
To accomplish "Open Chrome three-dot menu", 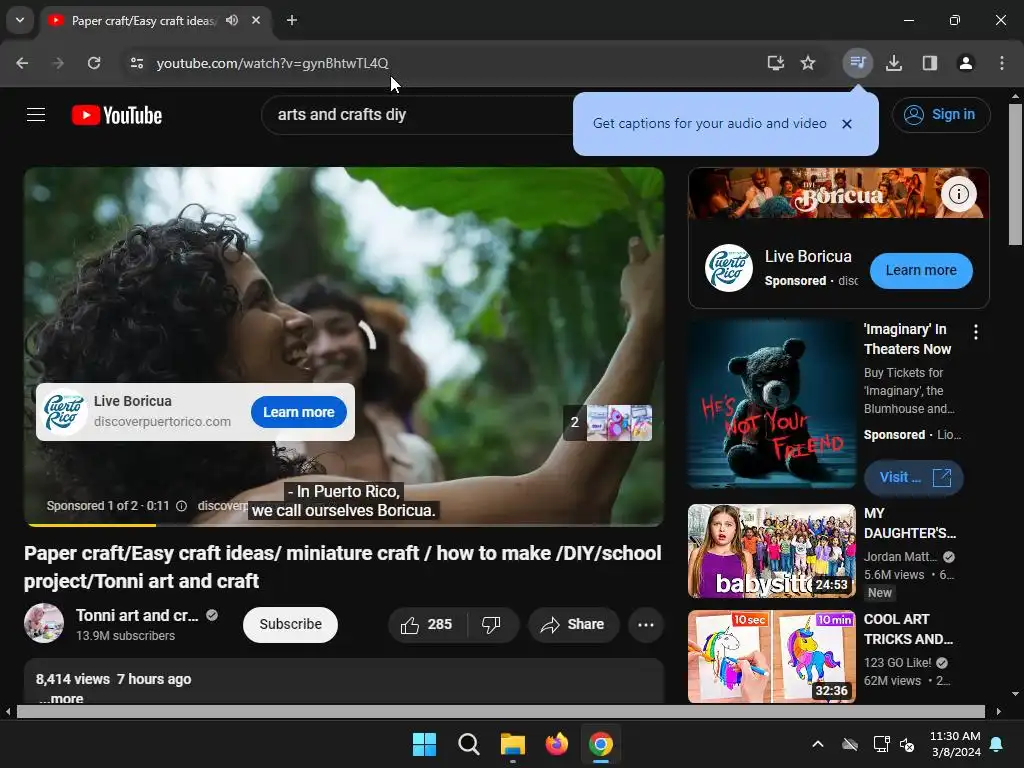I will pos(1002,63).
